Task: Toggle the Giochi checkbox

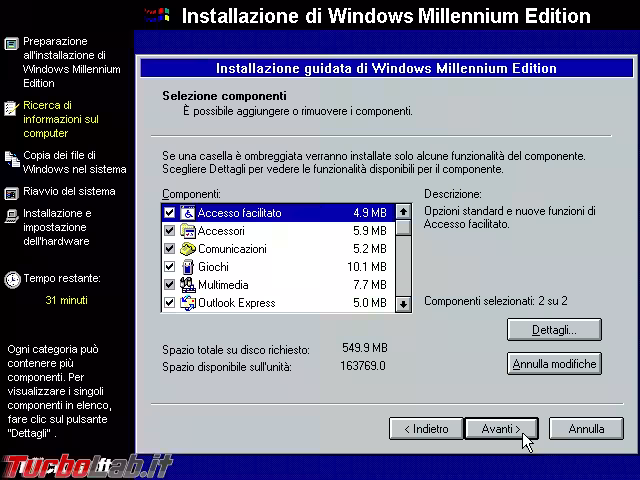Action: pyautogui.click(x=169, y=267)
